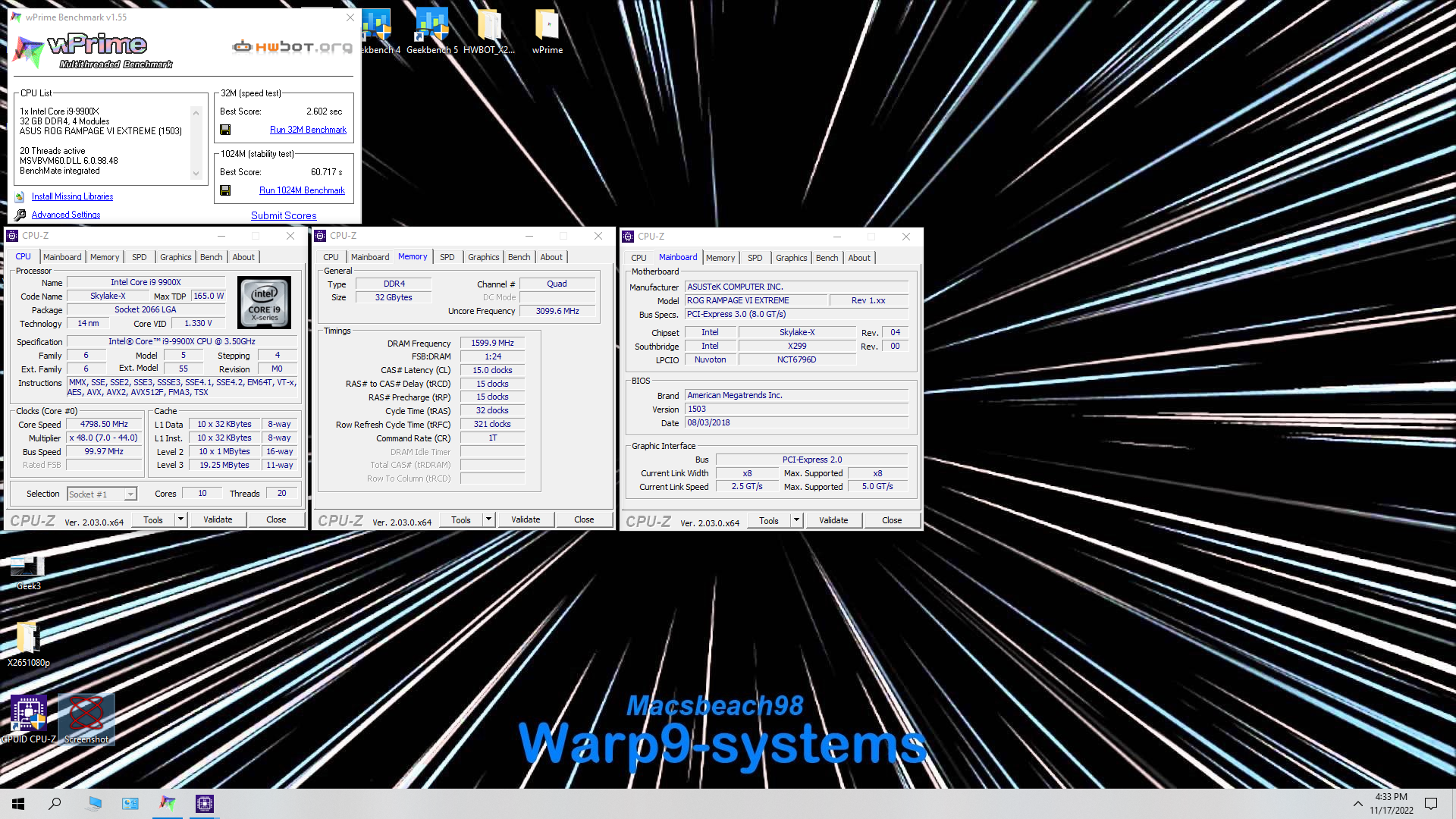
Task: Open Bench tab in first CPU-Z window
Action: pos(212,257)
